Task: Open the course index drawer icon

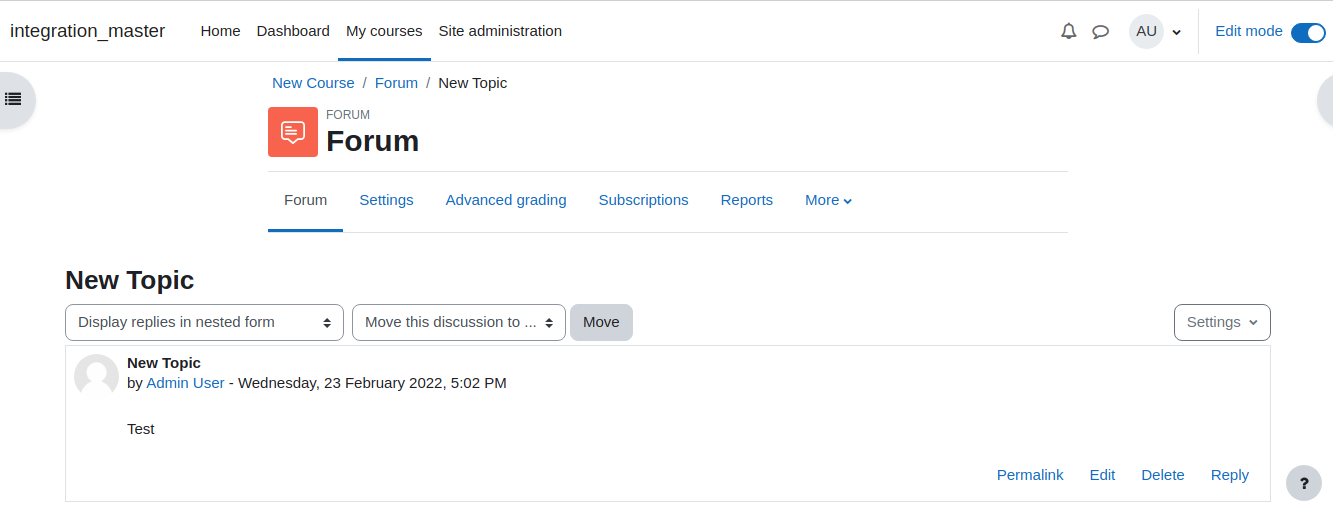Action: click(x=14, y=99)
